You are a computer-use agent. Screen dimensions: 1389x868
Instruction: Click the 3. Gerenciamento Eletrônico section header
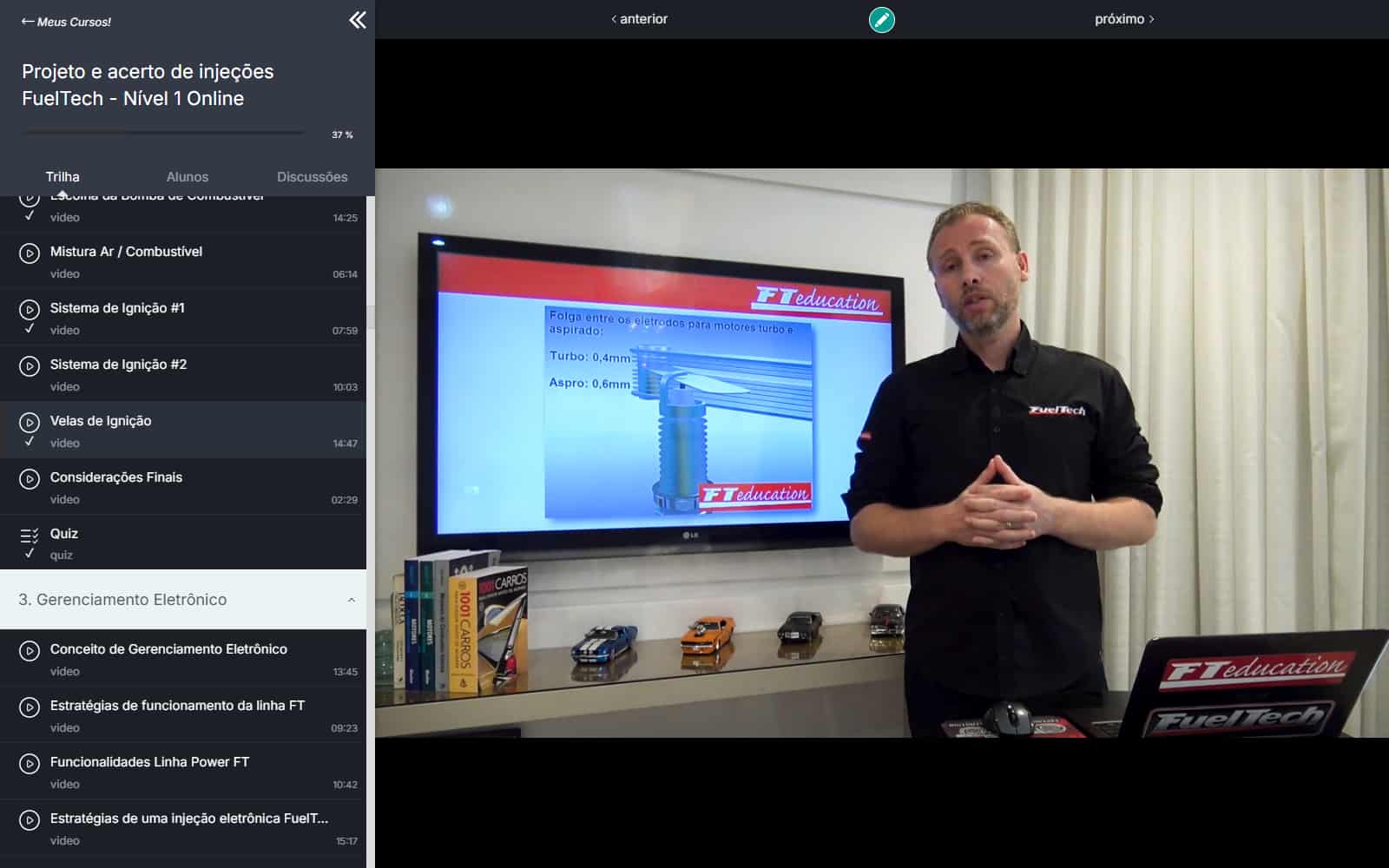tap(183, 600)
